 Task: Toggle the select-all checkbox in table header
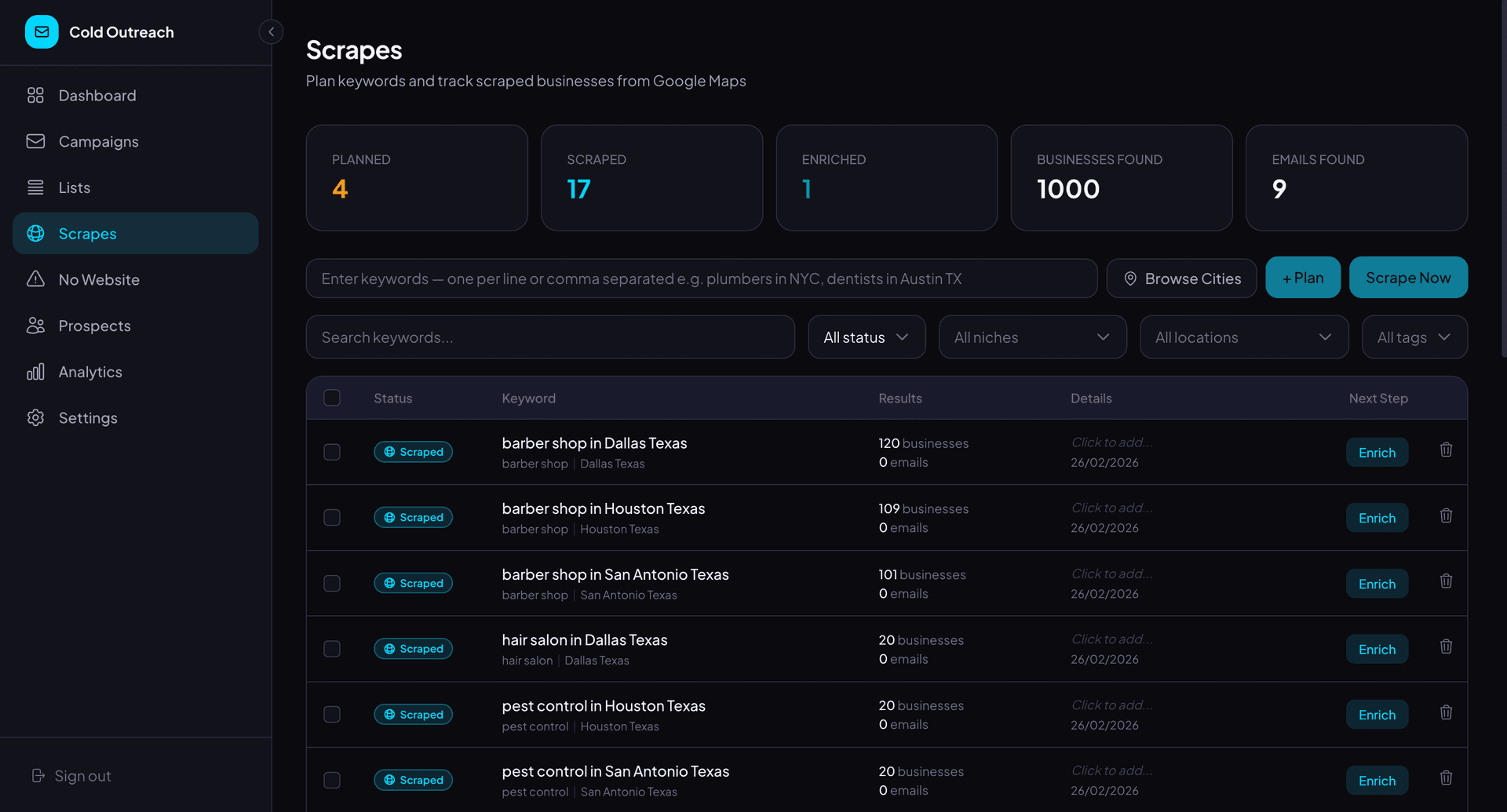pos(332,398)
